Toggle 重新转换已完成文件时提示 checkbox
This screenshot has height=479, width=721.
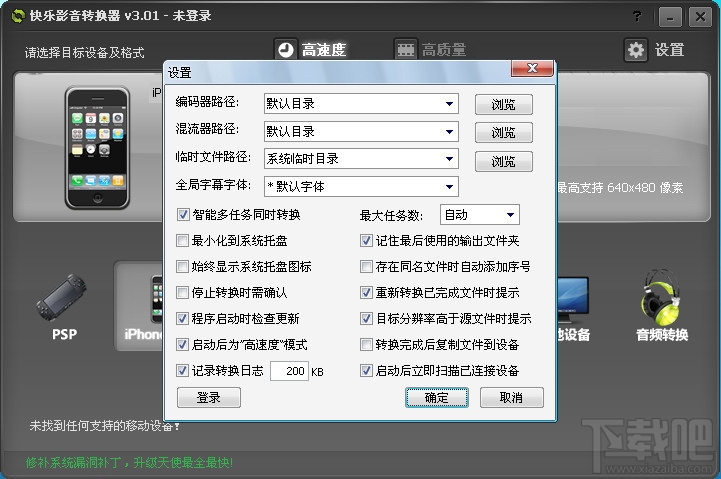pos(366,292)
